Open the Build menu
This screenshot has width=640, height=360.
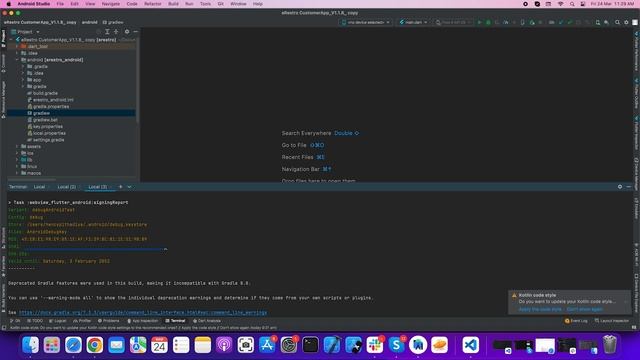pyautogui.click(x=173, y=4)
